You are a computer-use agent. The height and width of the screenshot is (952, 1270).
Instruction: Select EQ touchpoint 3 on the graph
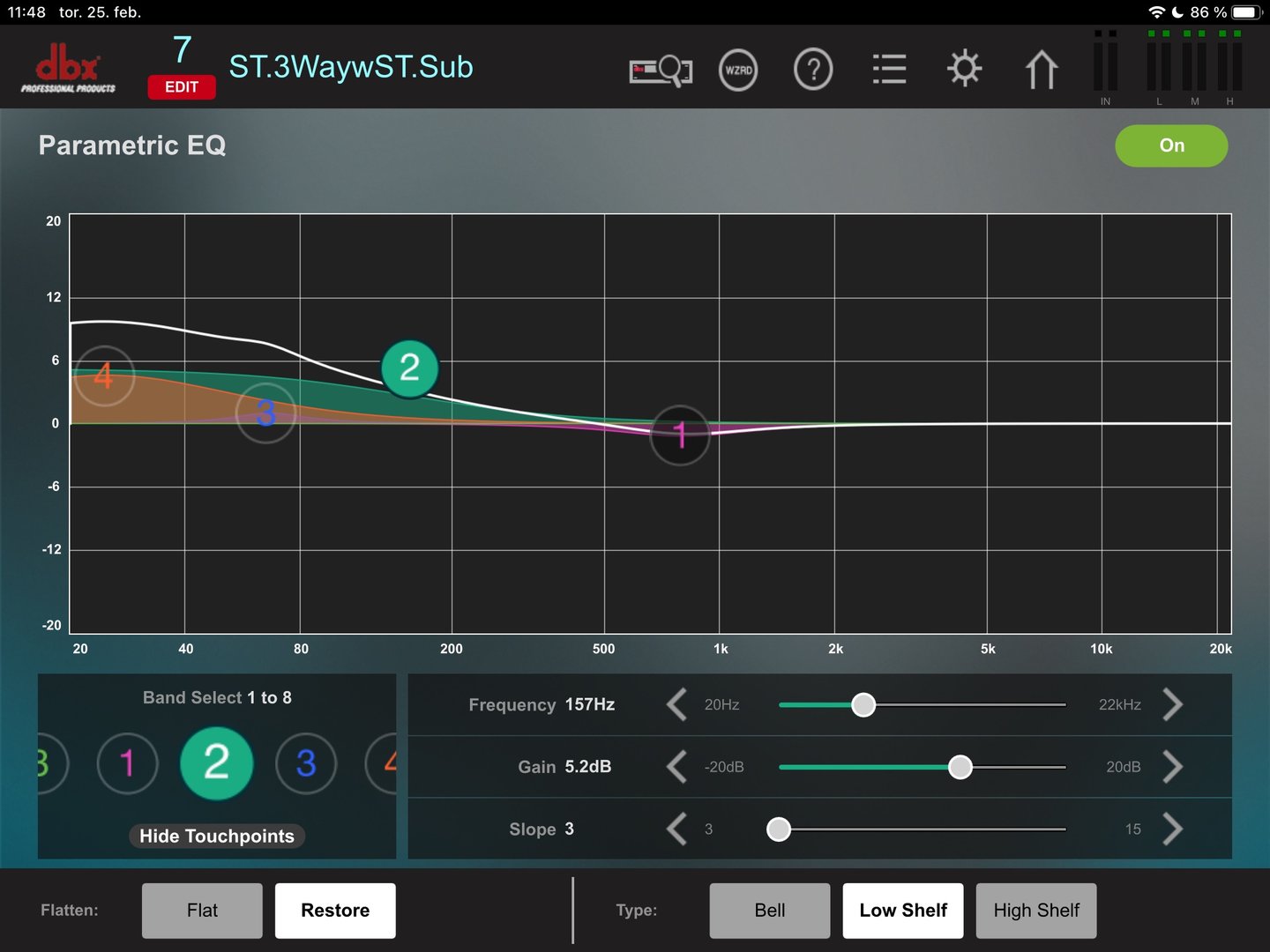(265, 413)
